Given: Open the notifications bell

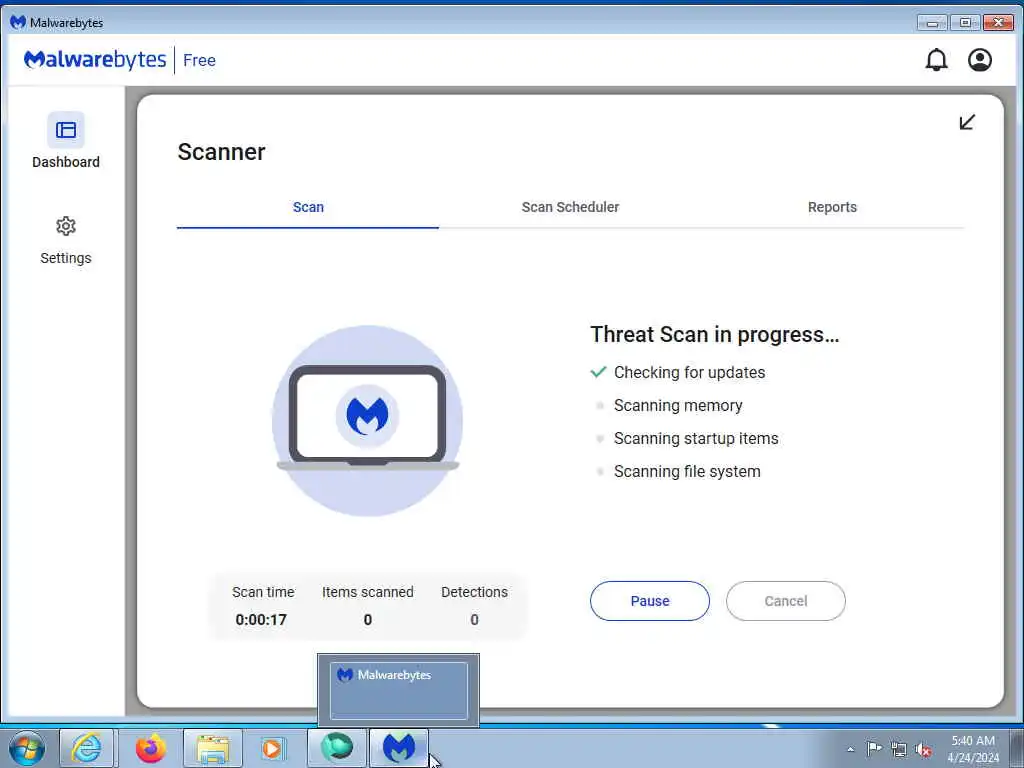Looking at the screenshot, I should 936,60.
